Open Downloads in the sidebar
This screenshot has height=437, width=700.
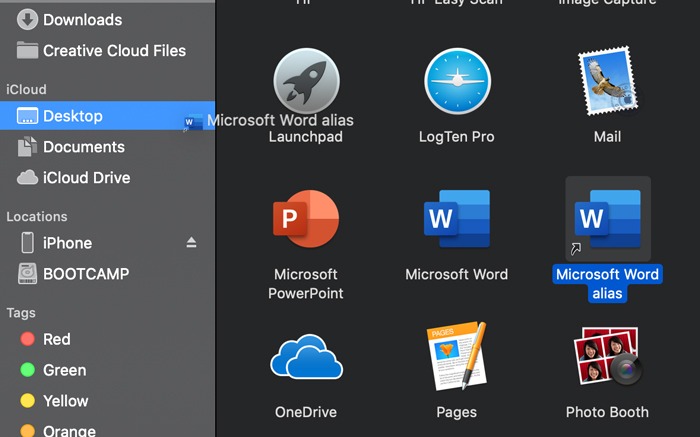[x=82, y=19]
